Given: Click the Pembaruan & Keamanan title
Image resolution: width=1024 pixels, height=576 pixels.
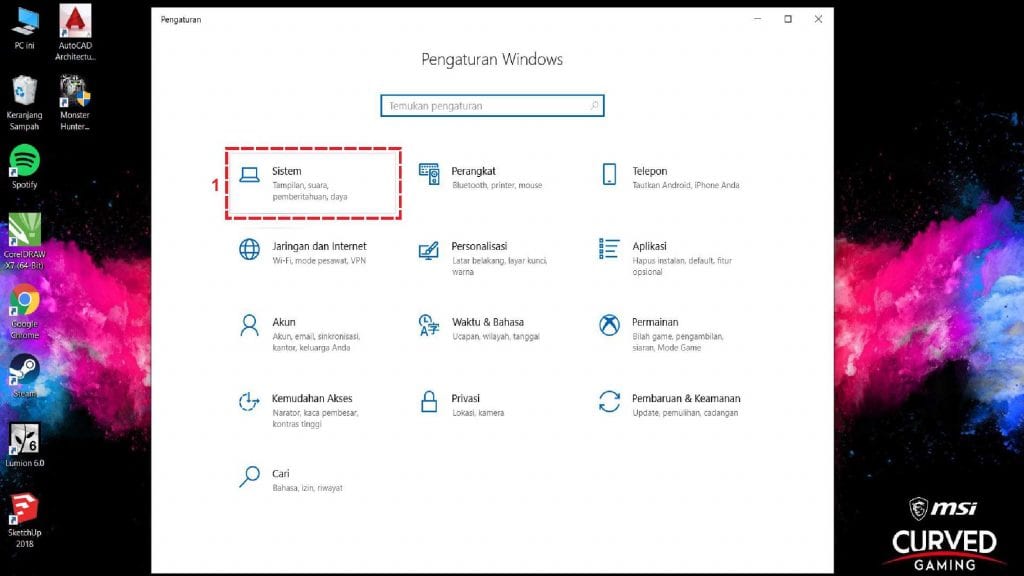Looking at the screenshot, I should click(686, 398).
